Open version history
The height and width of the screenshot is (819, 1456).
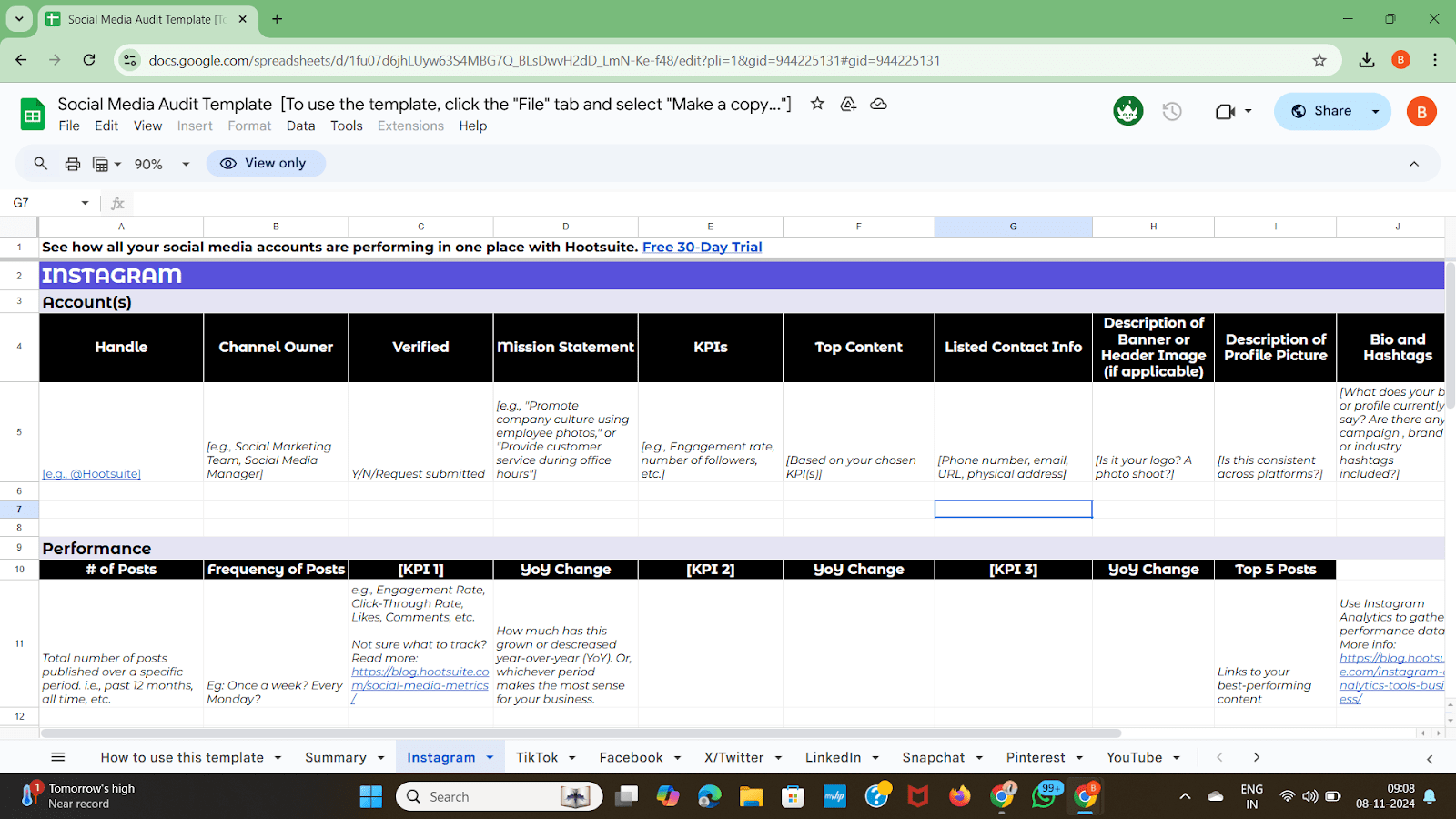[x=1172, y=111]
